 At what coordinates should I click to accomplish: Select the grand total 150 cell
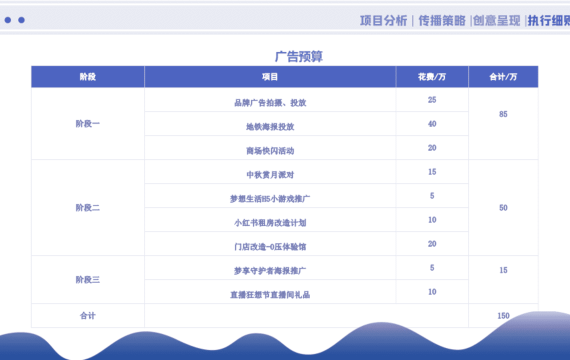[x=503, y=316]
